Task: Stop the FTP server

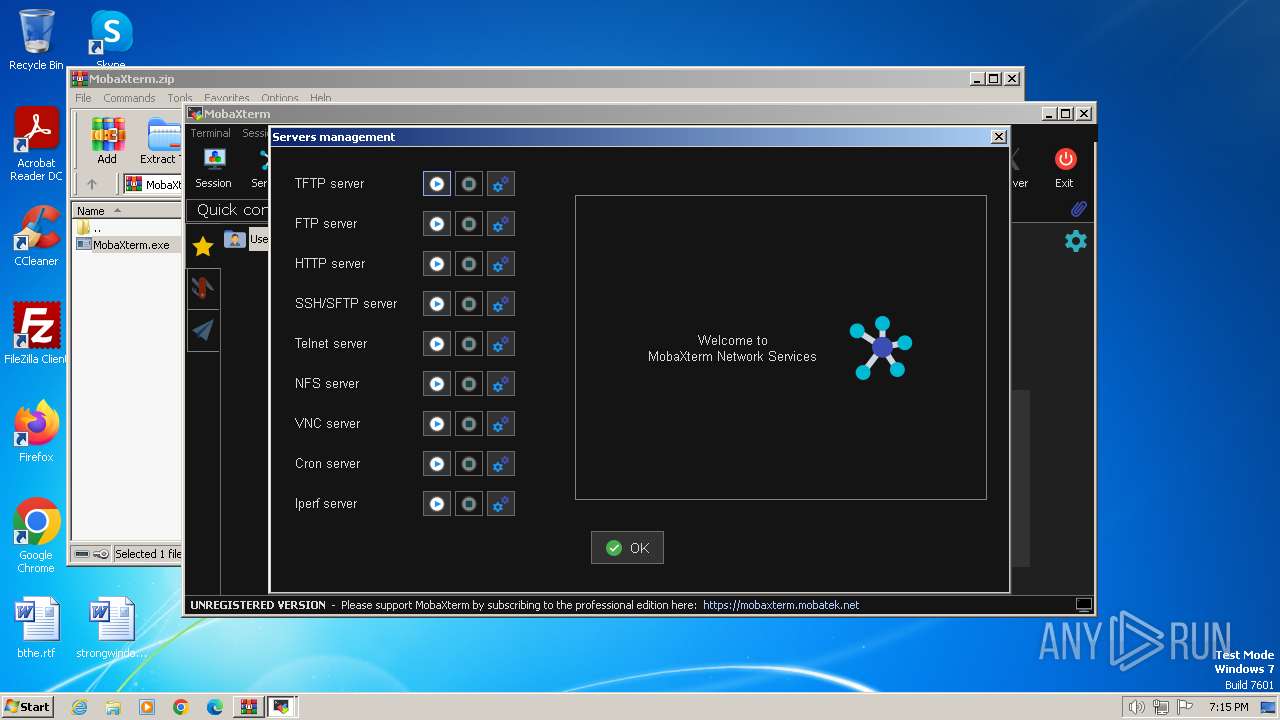Action: [469, 224]
